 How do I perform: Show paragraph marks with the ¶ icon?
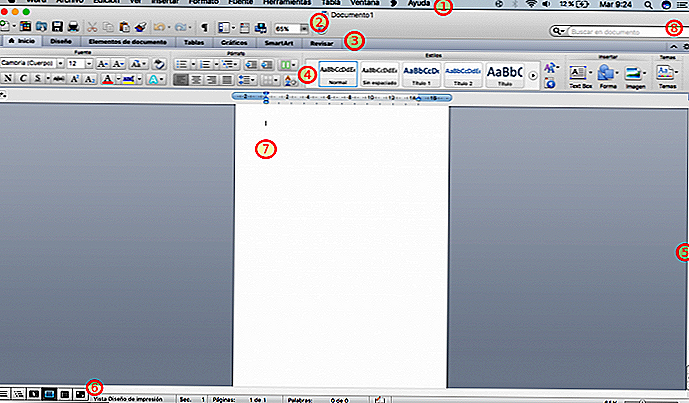205,26
